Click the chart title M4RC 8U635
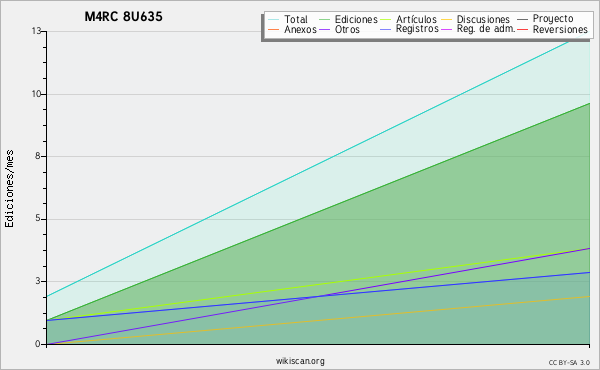The height and width of the screenshot is (370, 600). click(123, 16)
